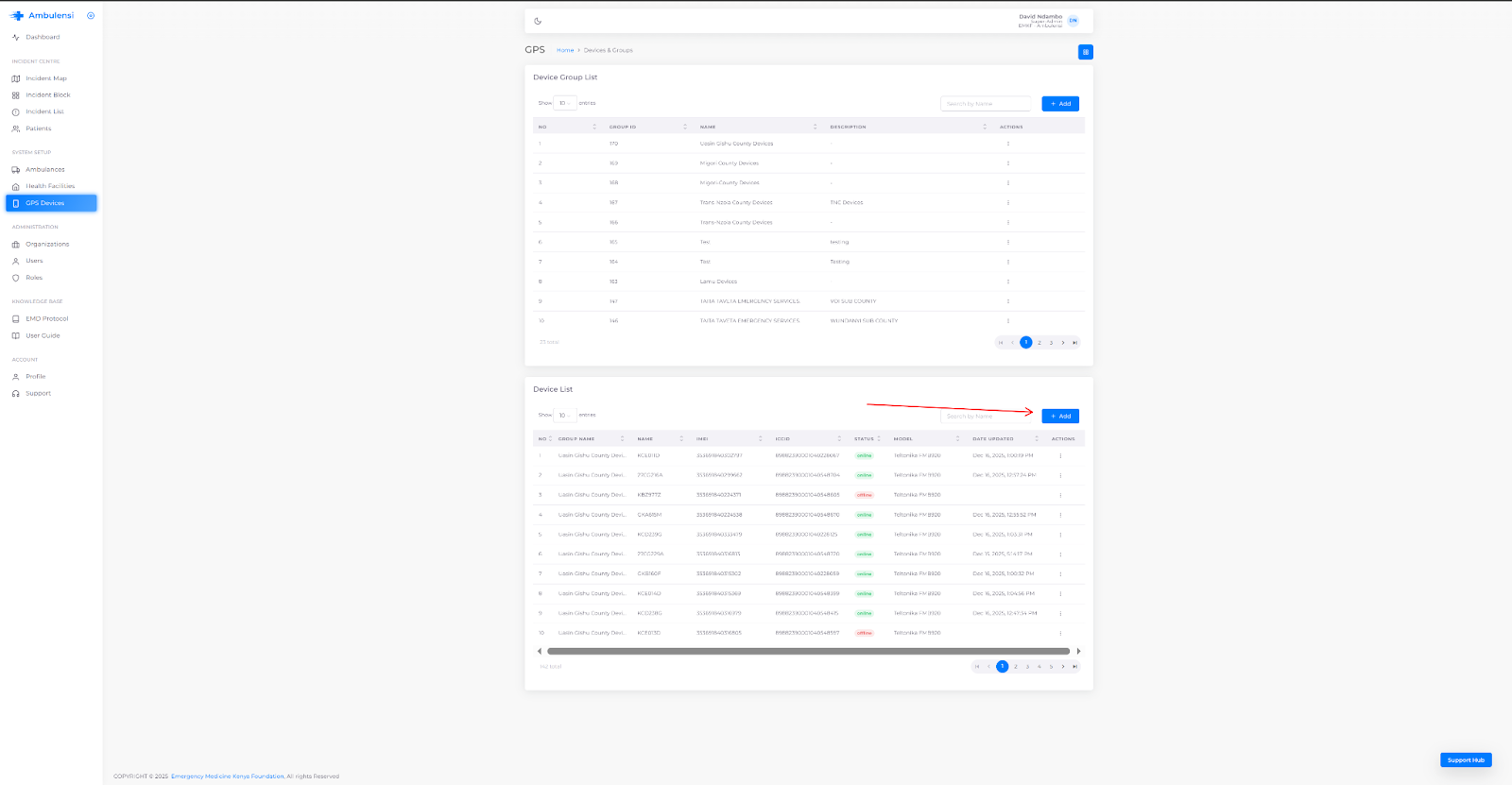Open actions menu for device KBZ977Z
Viewport: 1512px width, 785px height.
[x=1060, y=495]
